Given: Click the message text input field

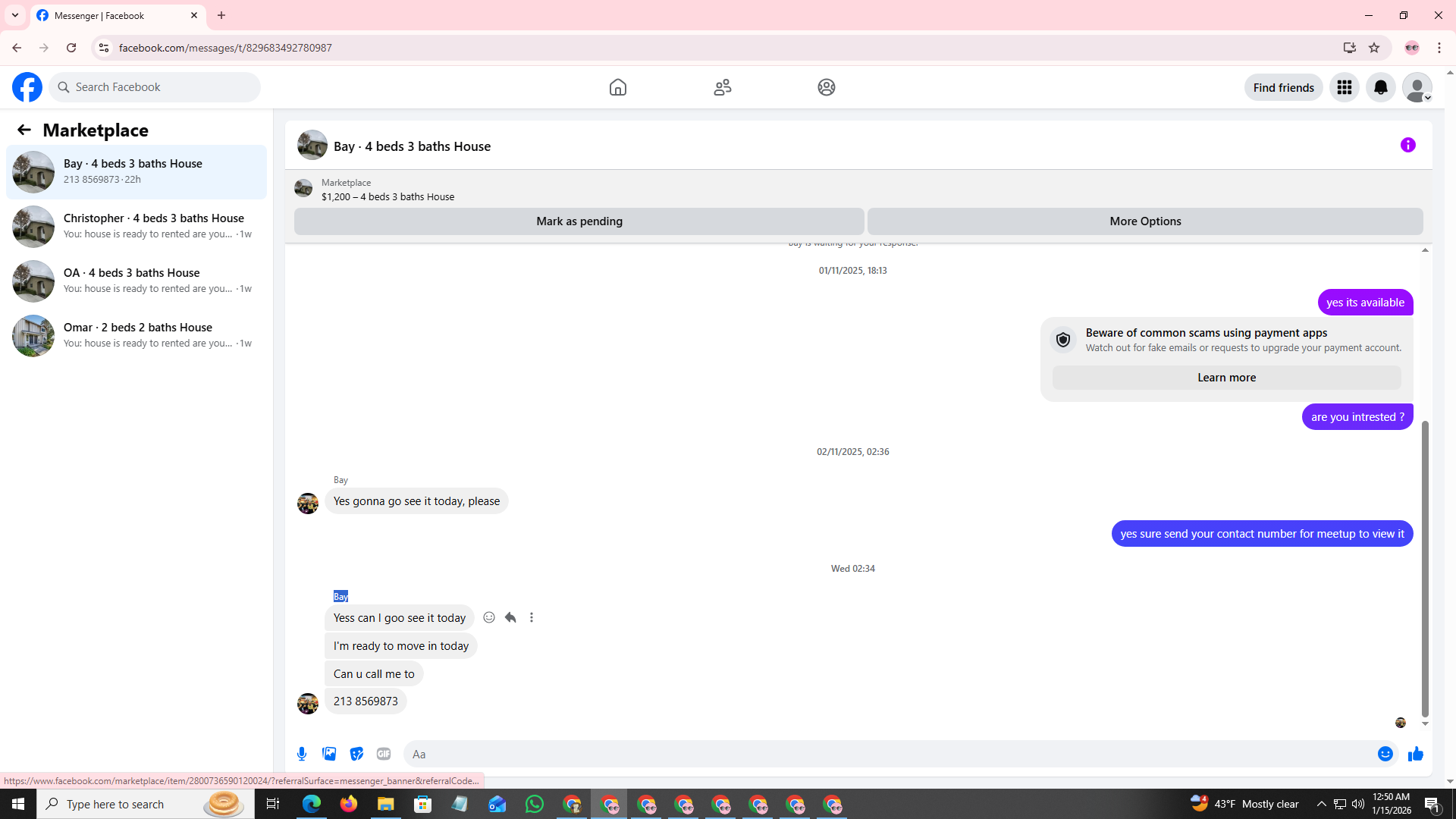Looking at the screenshot, I should tap(887, 754).
